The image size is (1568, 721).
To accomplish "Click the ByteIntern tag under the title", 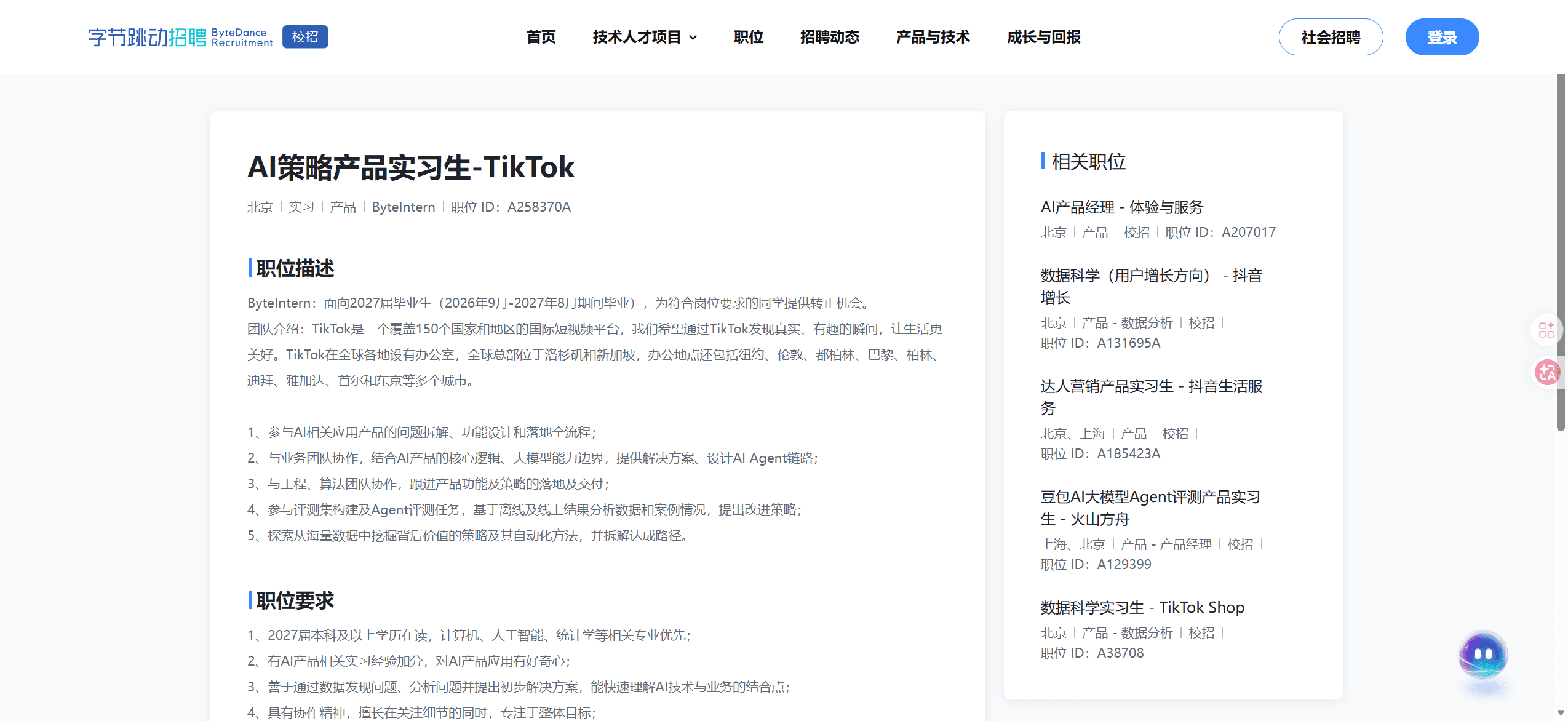I will tap(404, 207).
